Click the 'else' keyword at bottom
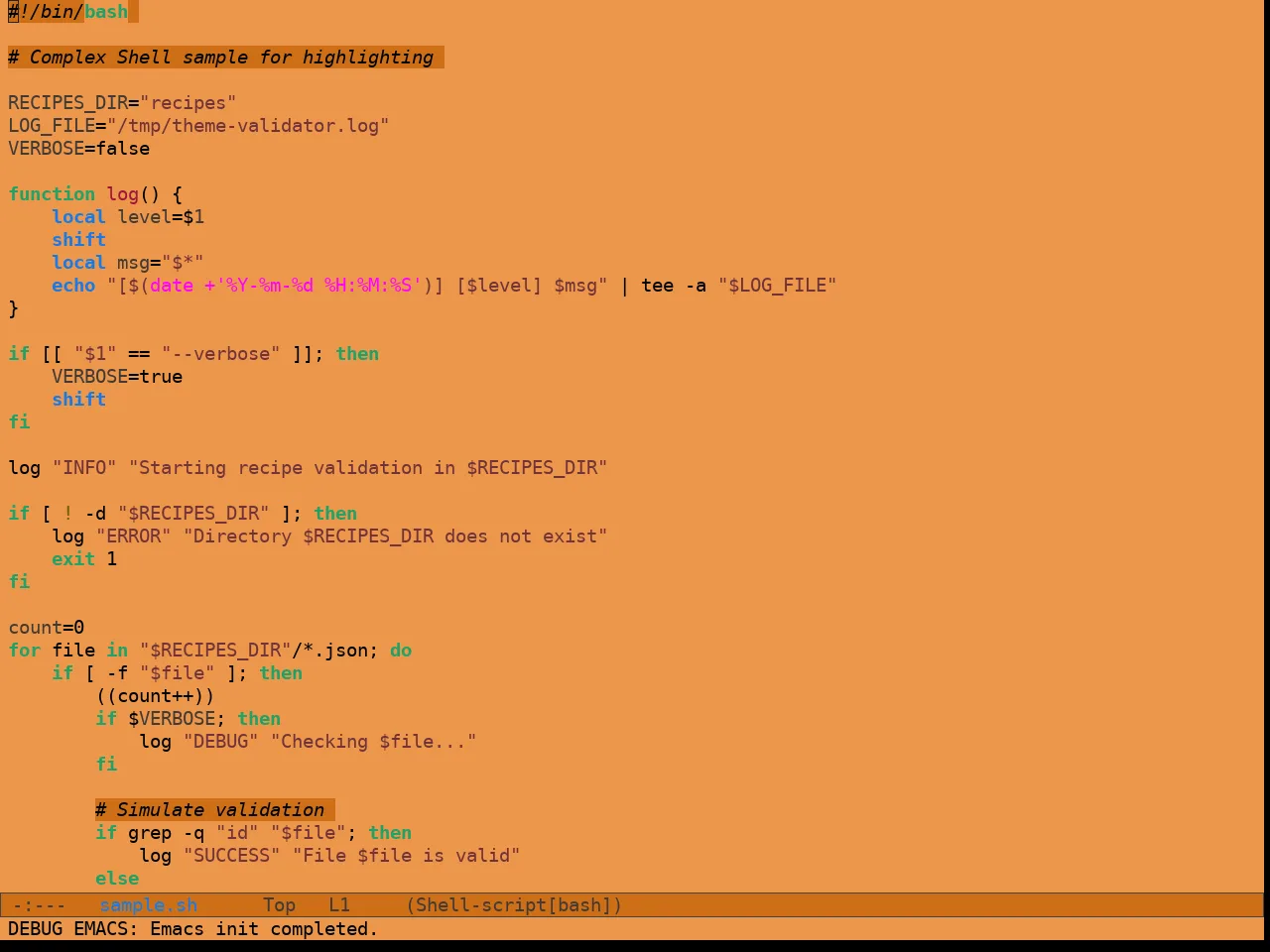The image size is (1270, 952). point(117,879)
